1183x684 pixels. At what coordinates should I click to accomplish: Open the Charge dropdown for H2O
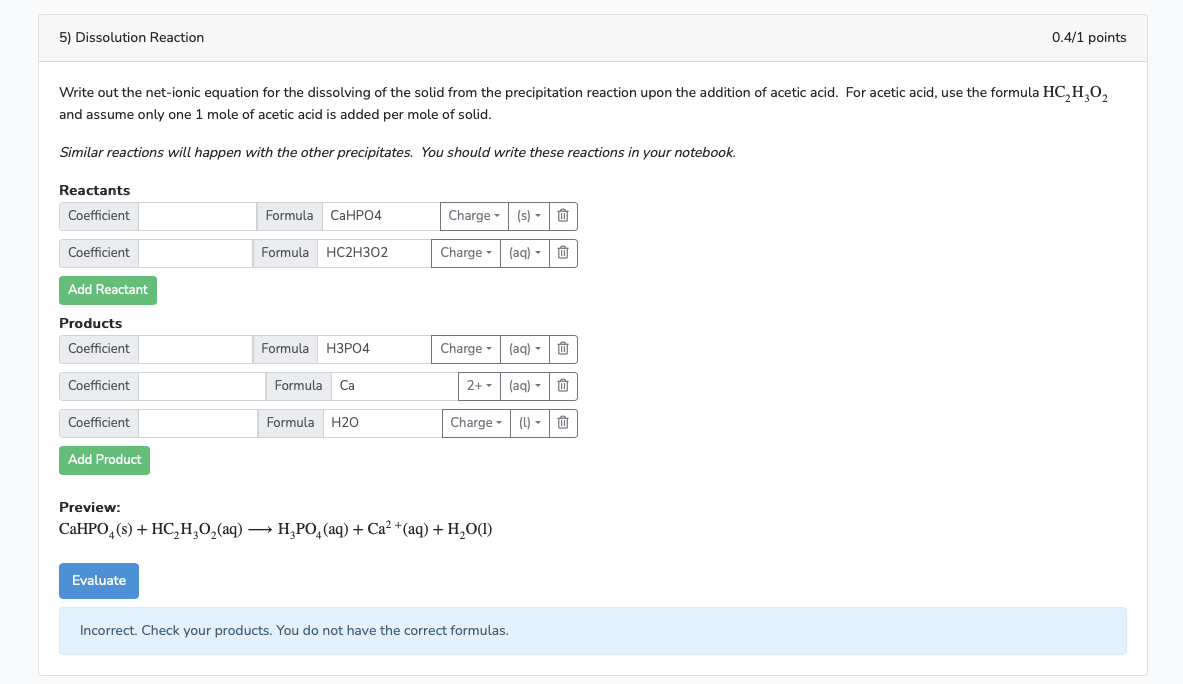click(474, 422)
